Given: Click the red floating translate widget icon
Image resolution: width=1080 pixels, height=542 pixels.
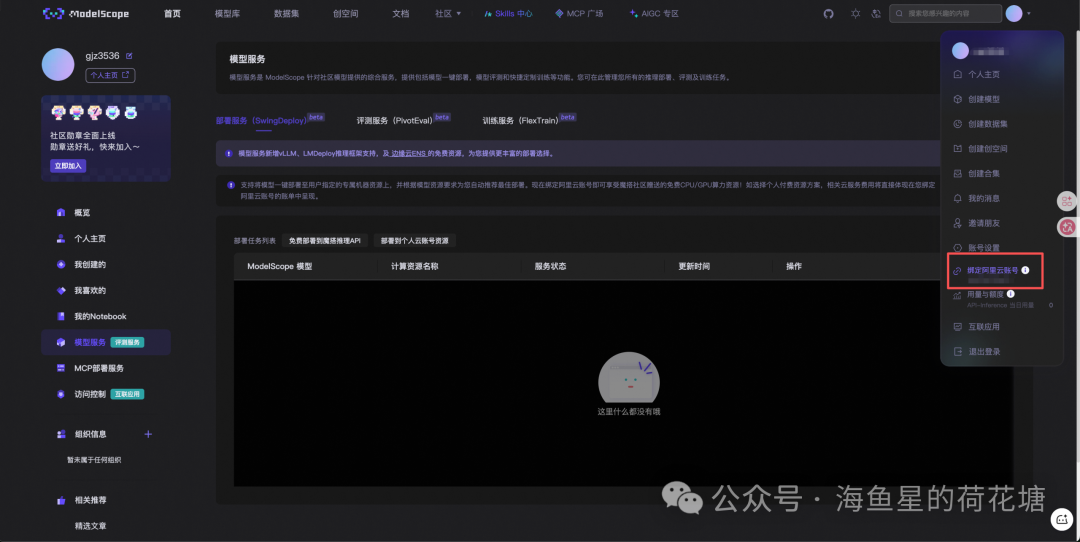Looking at the screenshot, I should pyautogui.click(x=1067, y=227).
